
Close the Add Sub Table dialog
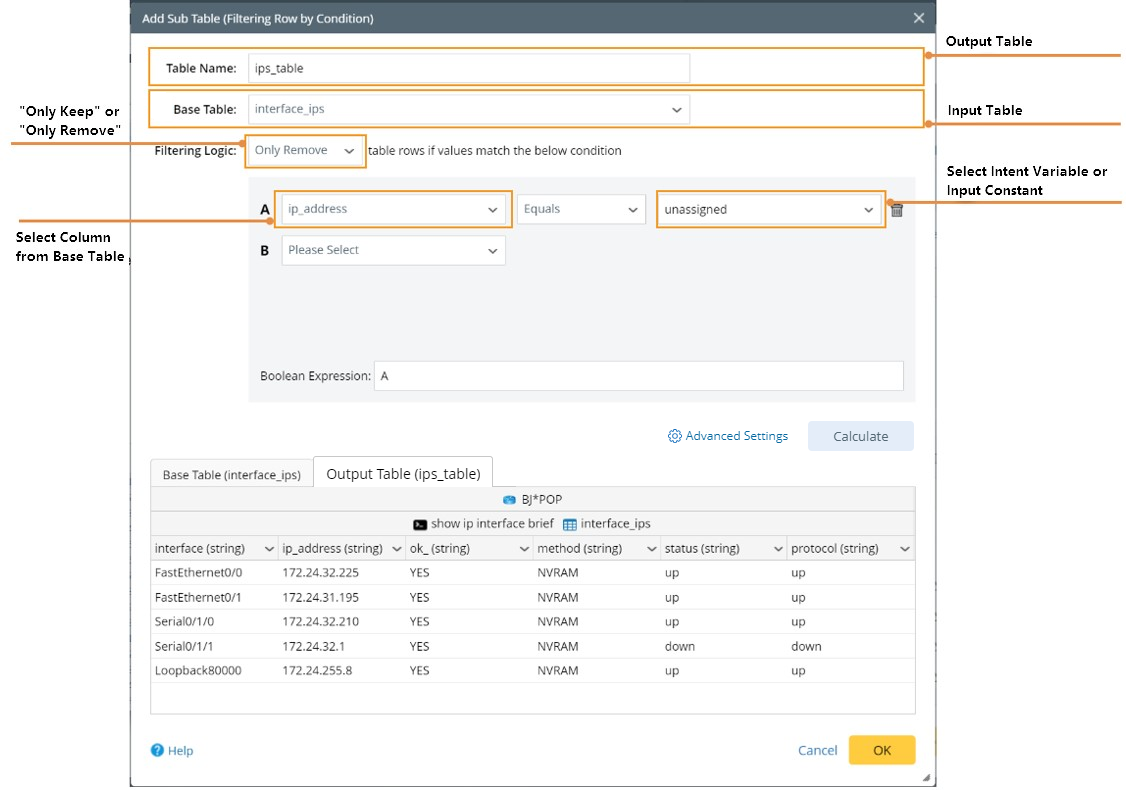click(x=919, y=18)
